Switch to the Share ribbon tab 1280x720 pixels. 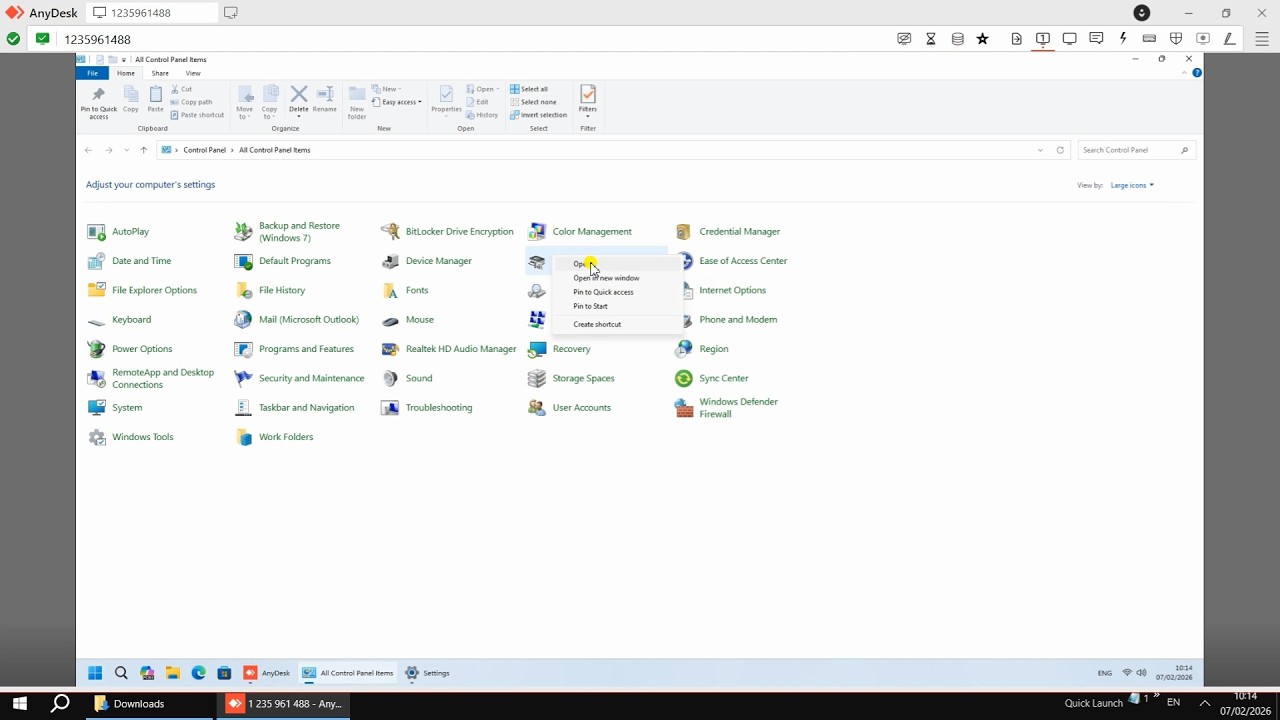pyautogui.click(x=160, y=73)
